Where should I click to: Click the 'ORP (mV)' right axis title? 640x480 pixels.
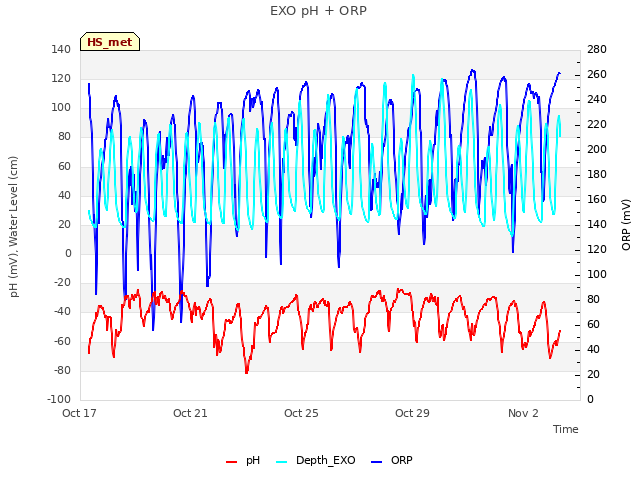click(626, 225)
